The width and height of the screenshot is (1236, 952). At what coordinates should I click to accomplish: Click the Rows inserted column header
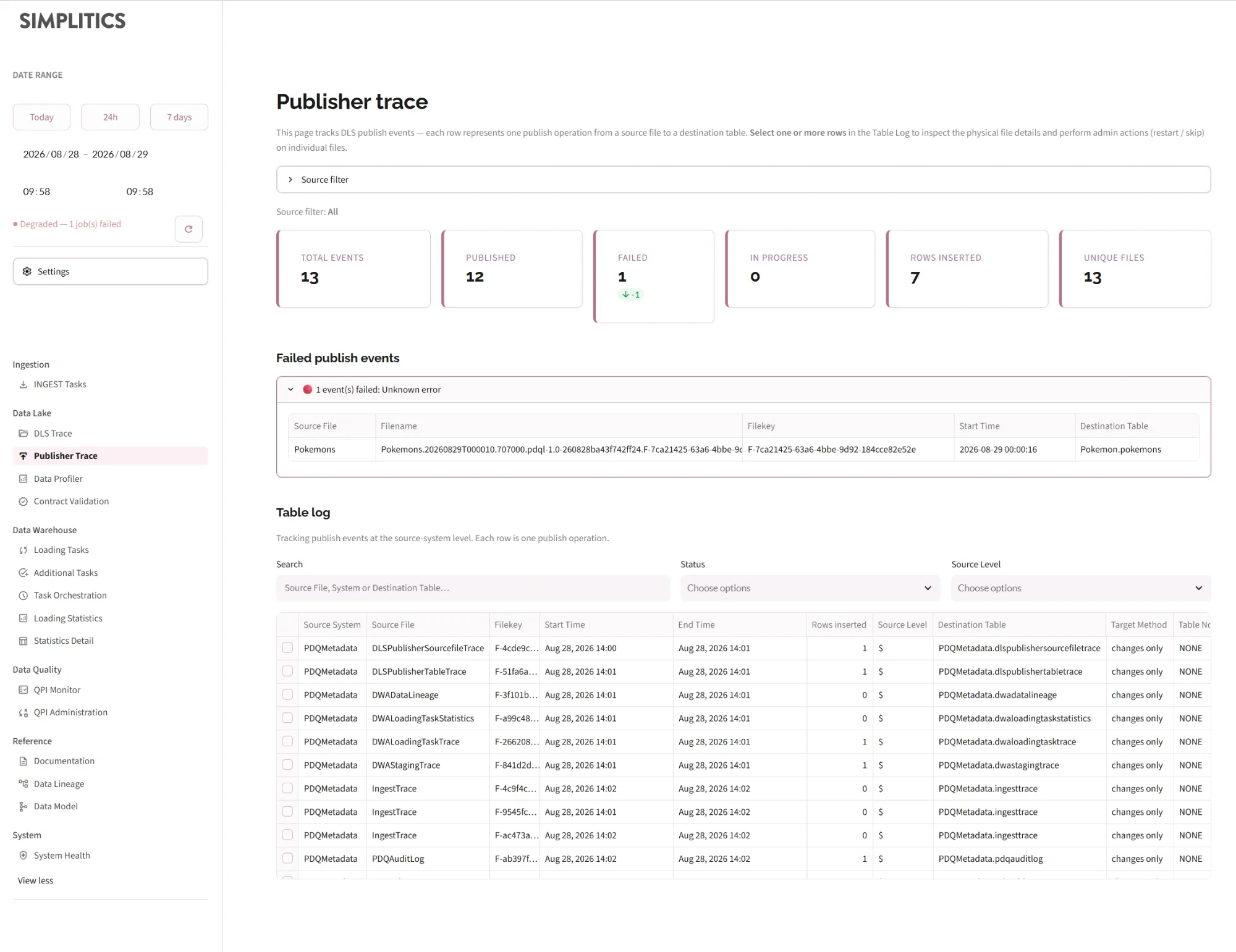pos(839,625)
